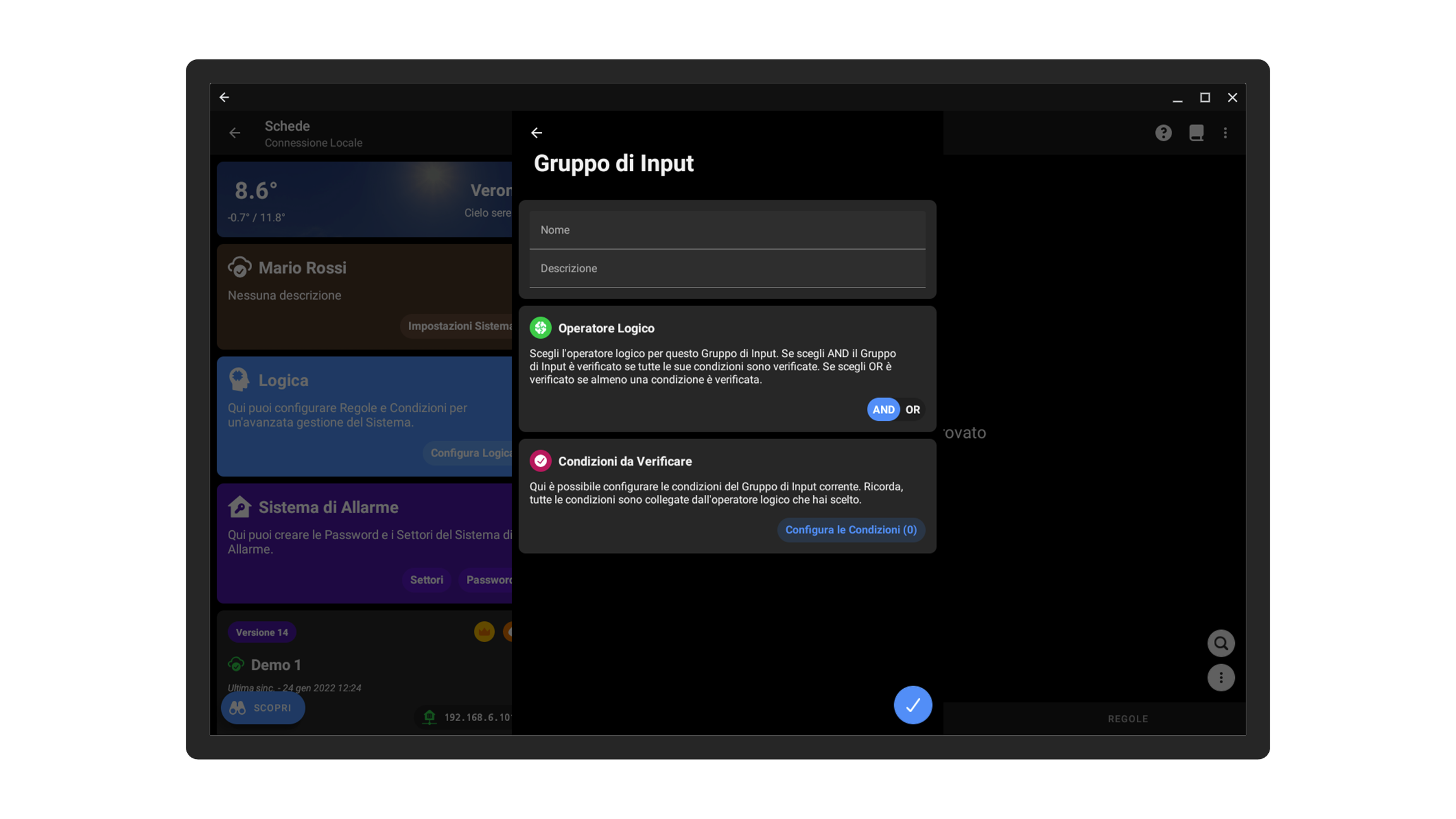Image resolution: width=1456 pixels, height=819 pixels.
Task: Click the pink Condizioni da Verificare icon
Action: tap(540, 461)
